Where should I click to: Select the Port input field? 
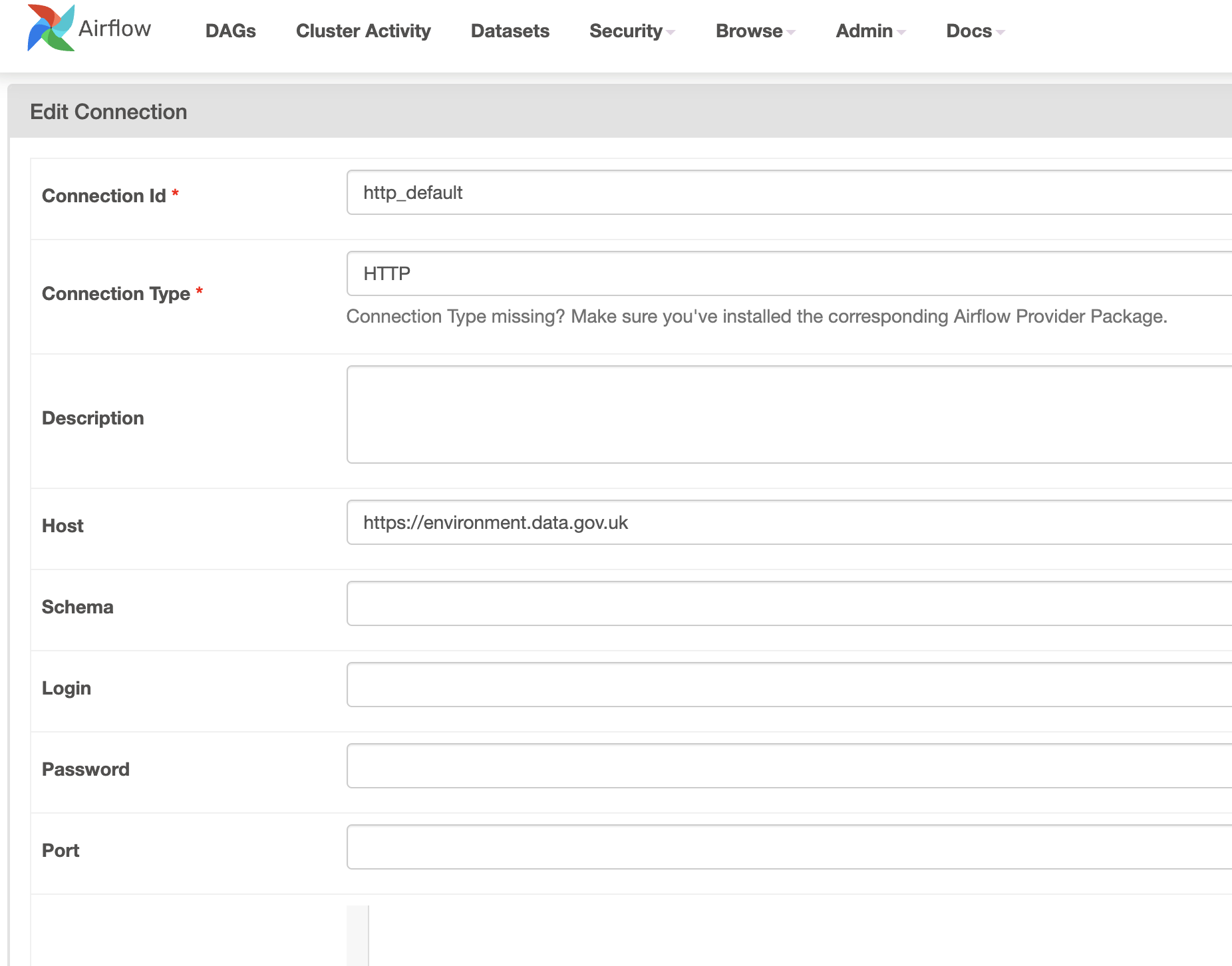click(x=789, y=847)
